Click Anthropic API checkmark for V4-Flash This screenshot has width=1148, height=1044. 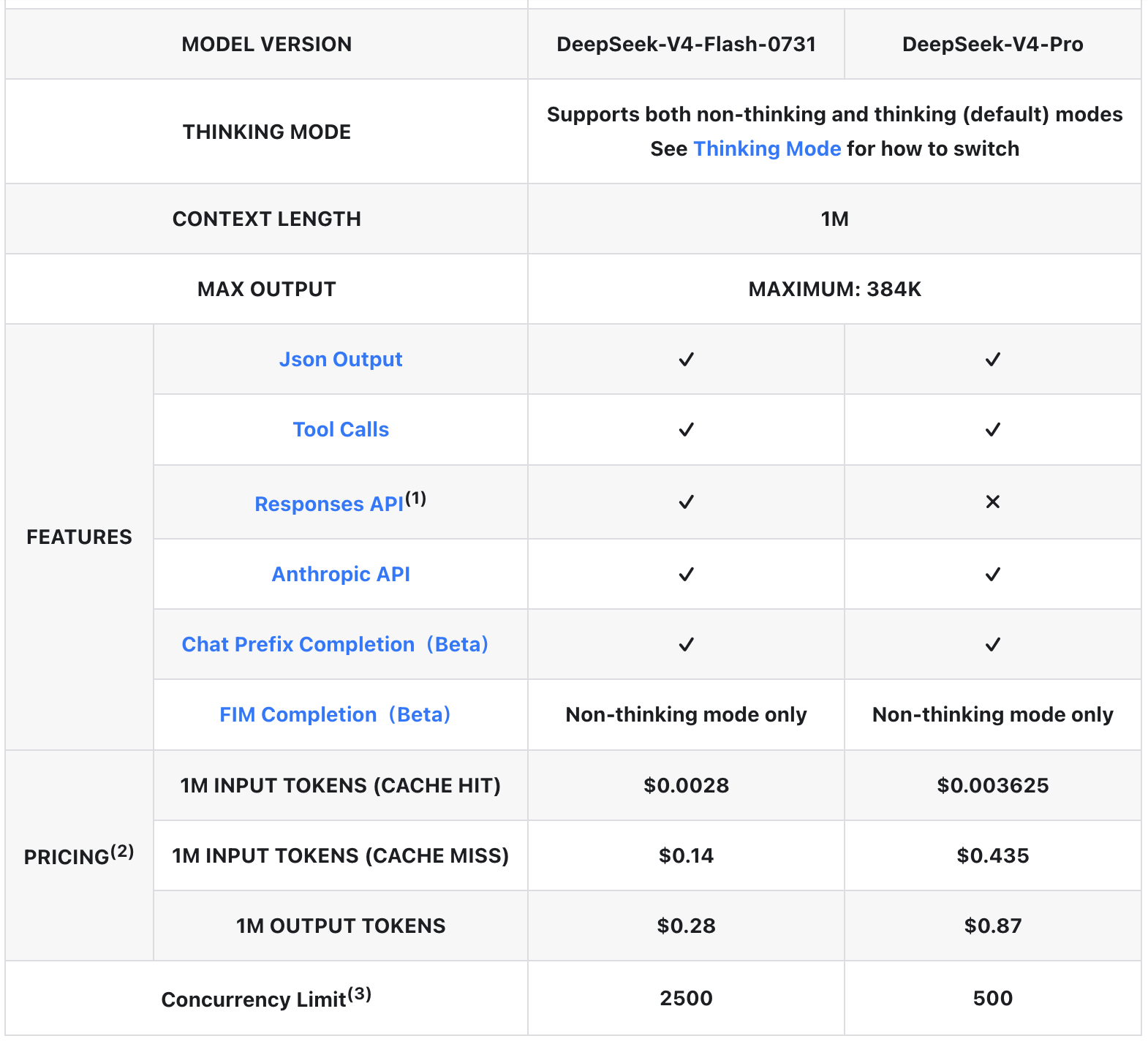(686, 575)
